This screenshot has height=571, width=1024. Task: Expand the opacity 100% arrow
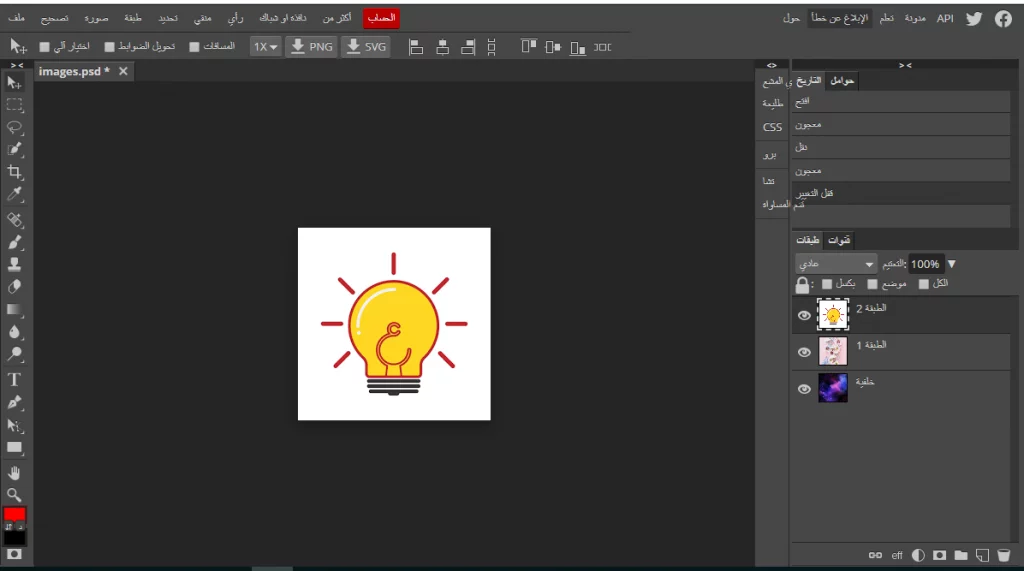pos(952,264)
